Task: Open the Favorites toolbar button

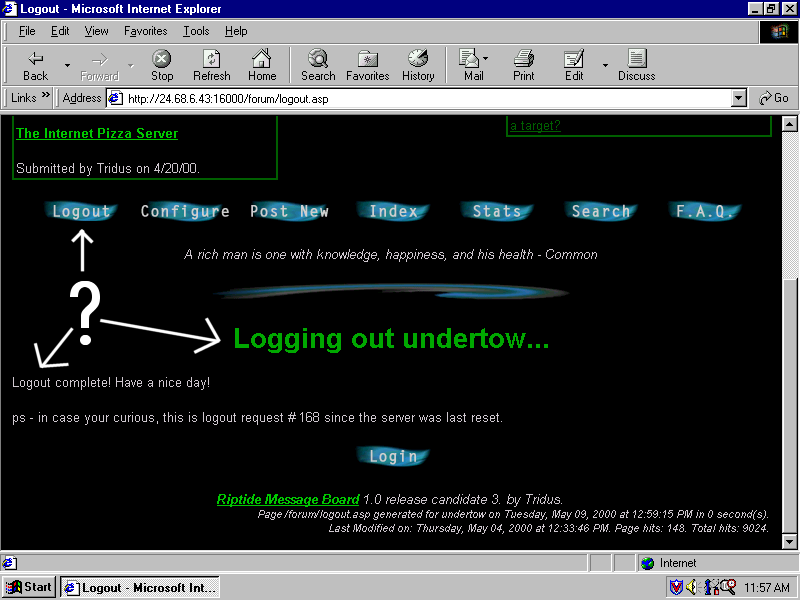Action: [x=367, y=65]
